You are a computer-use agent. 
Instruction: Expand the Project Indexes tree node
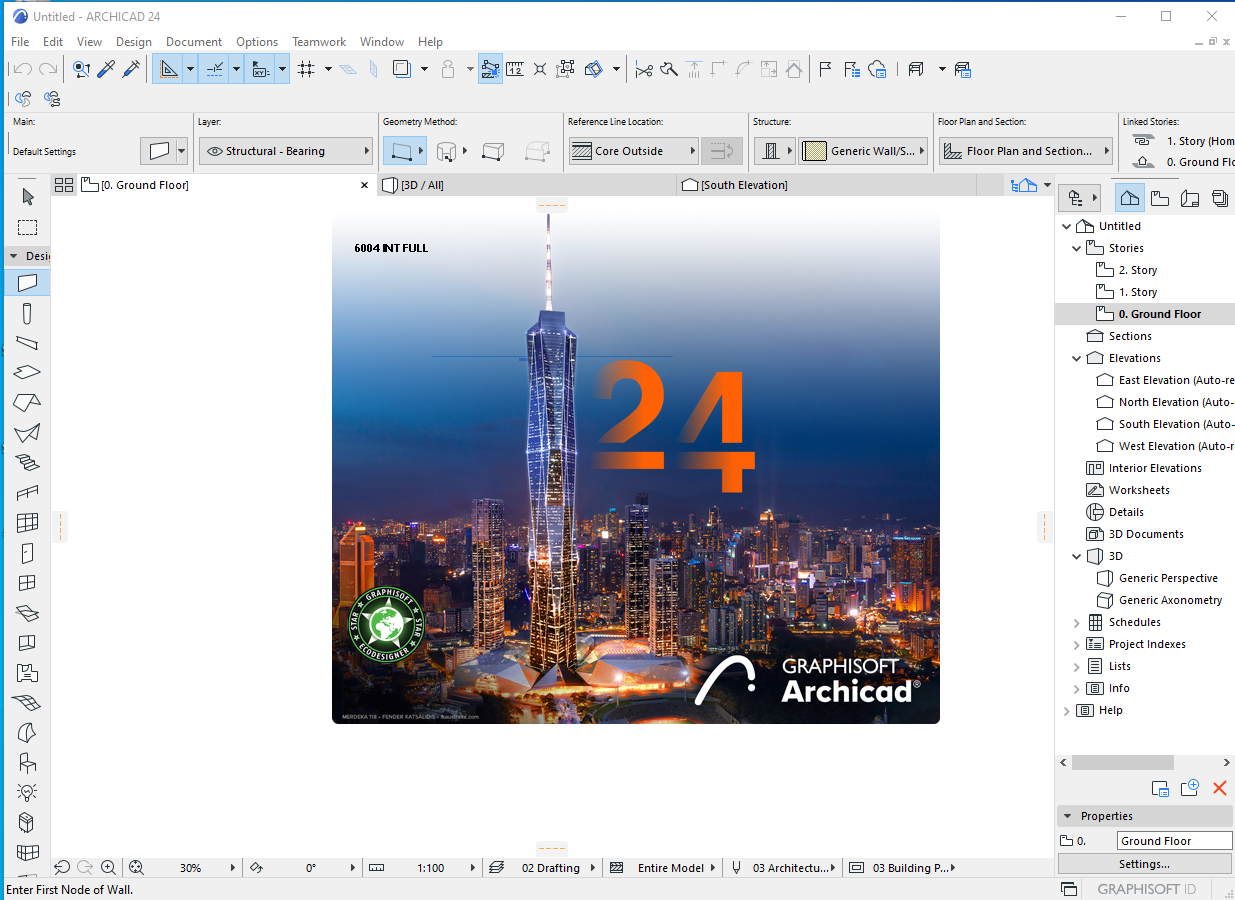coord(1077,644)
